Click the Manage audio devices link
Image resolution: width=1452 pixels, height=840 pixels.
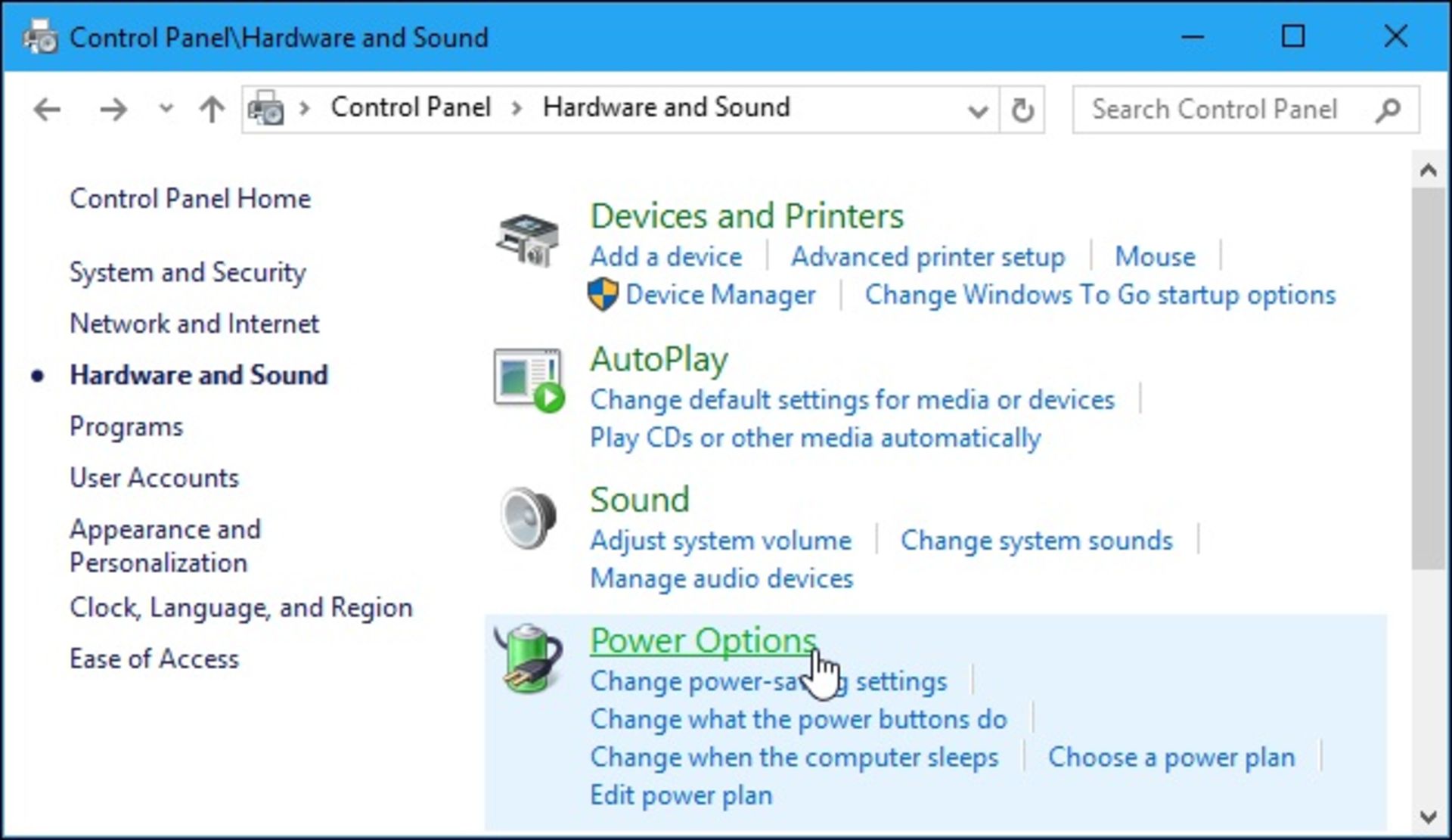point(721,578)
